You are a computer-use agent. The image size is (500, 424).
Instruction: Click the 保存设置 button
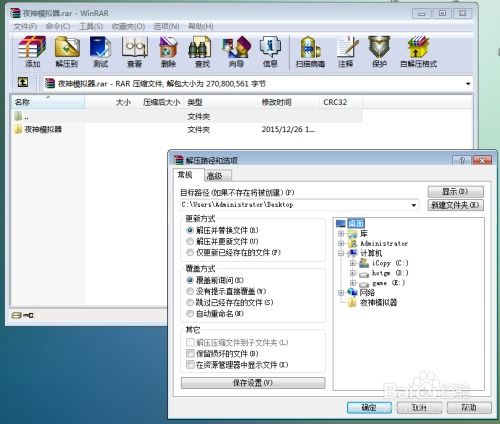click(x=253, y=383)
